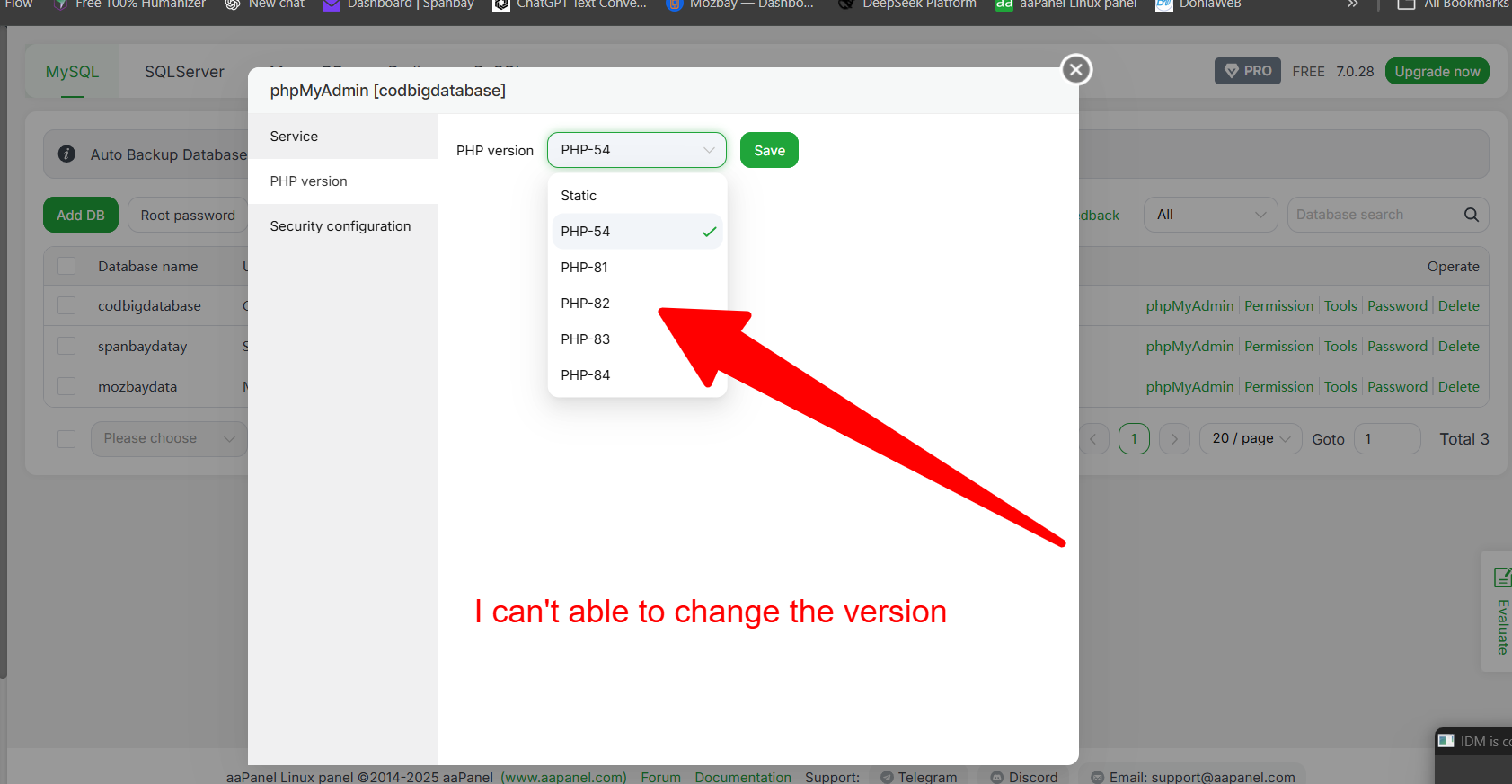1512x784 pixels.
Task: Choose PHP-82 from the version dropdown
Action: click(586, 304)
